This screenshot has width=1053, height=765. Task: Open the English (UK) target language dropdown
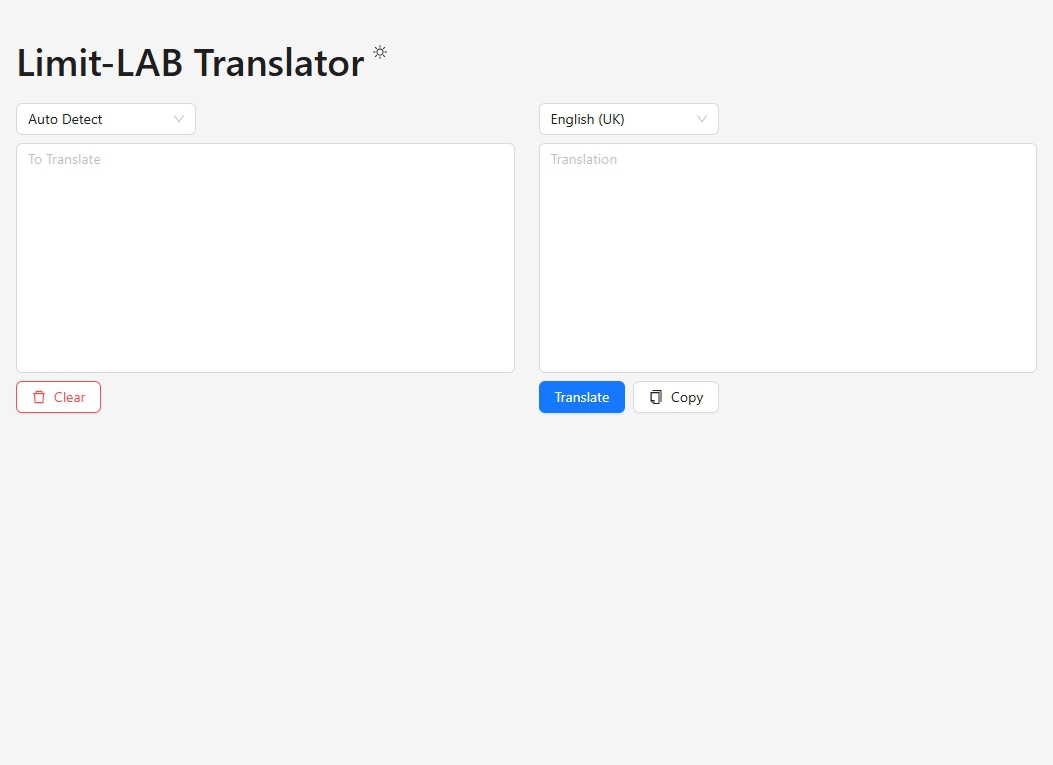pos(629,119)
